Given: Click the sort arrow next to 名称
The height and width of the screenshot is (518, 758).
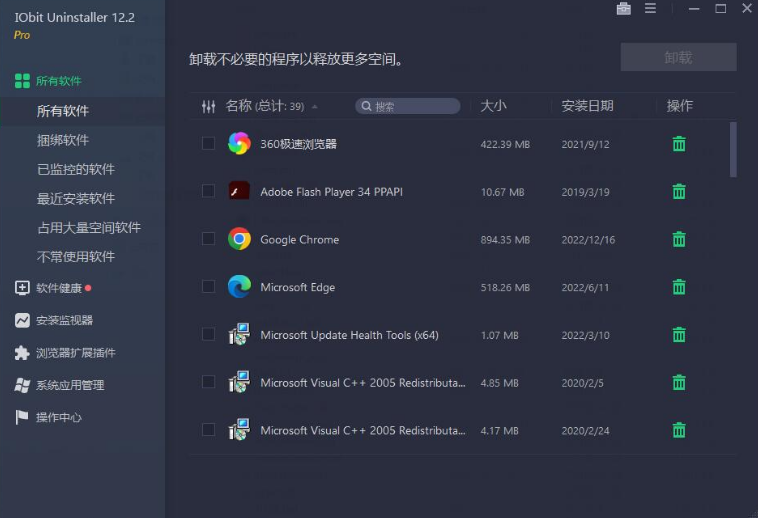Looking at the screenshot, I should [315, 107].
